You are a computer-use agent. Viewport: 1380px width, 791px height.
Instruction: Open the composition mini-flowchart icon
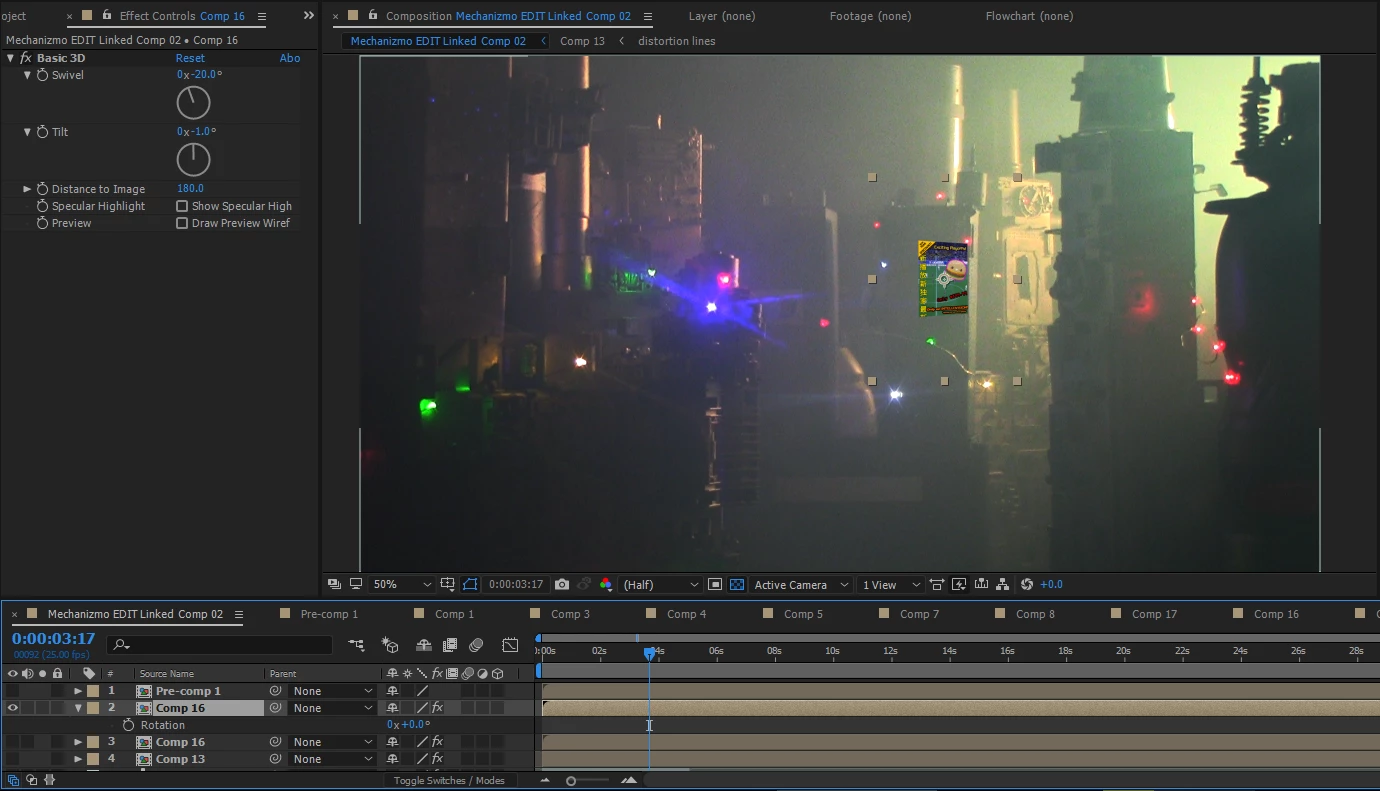[x=356, y=645]
